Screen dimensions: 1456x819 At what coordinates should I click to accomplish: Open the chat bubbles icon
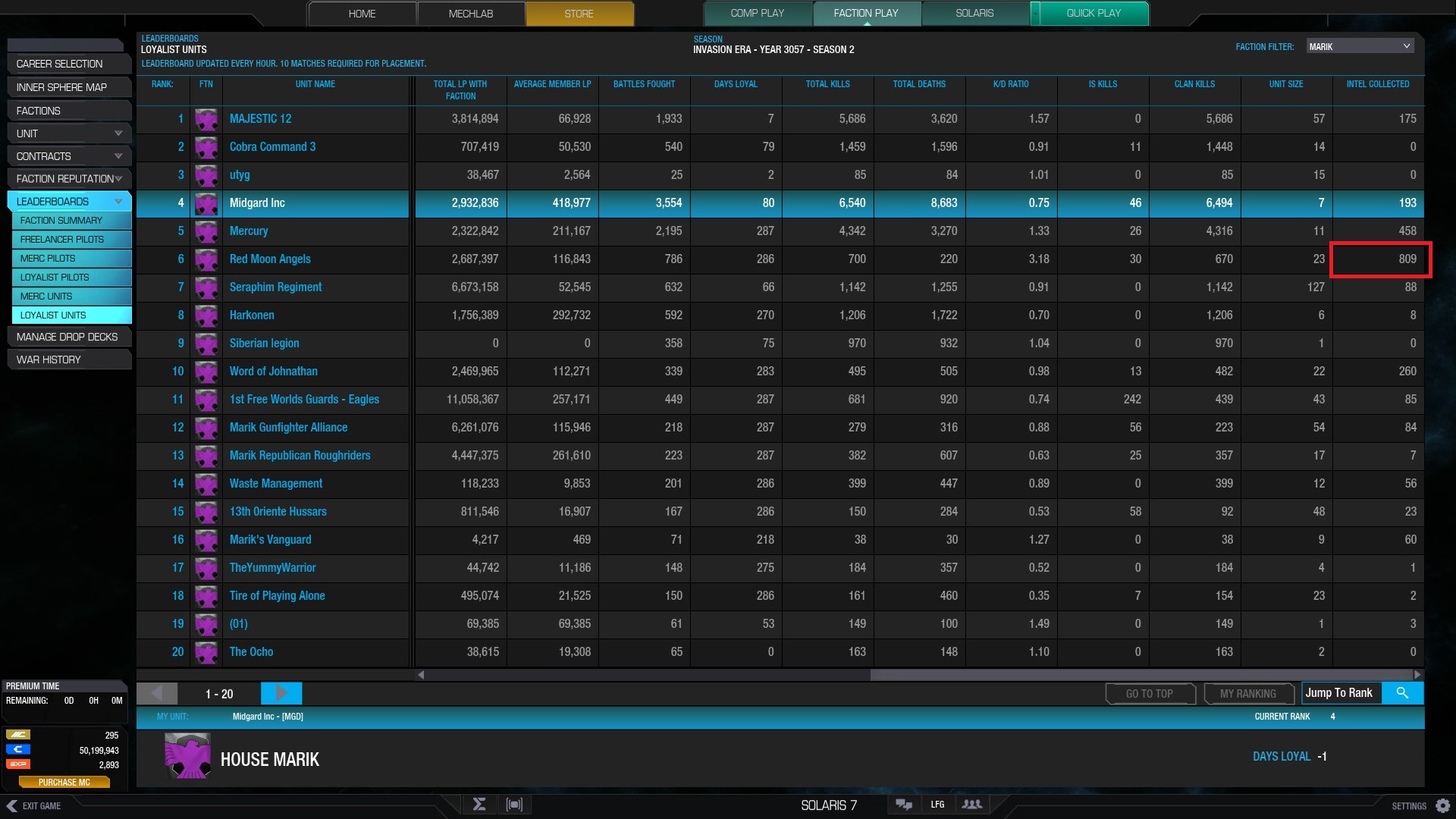(x=904, y=805)
